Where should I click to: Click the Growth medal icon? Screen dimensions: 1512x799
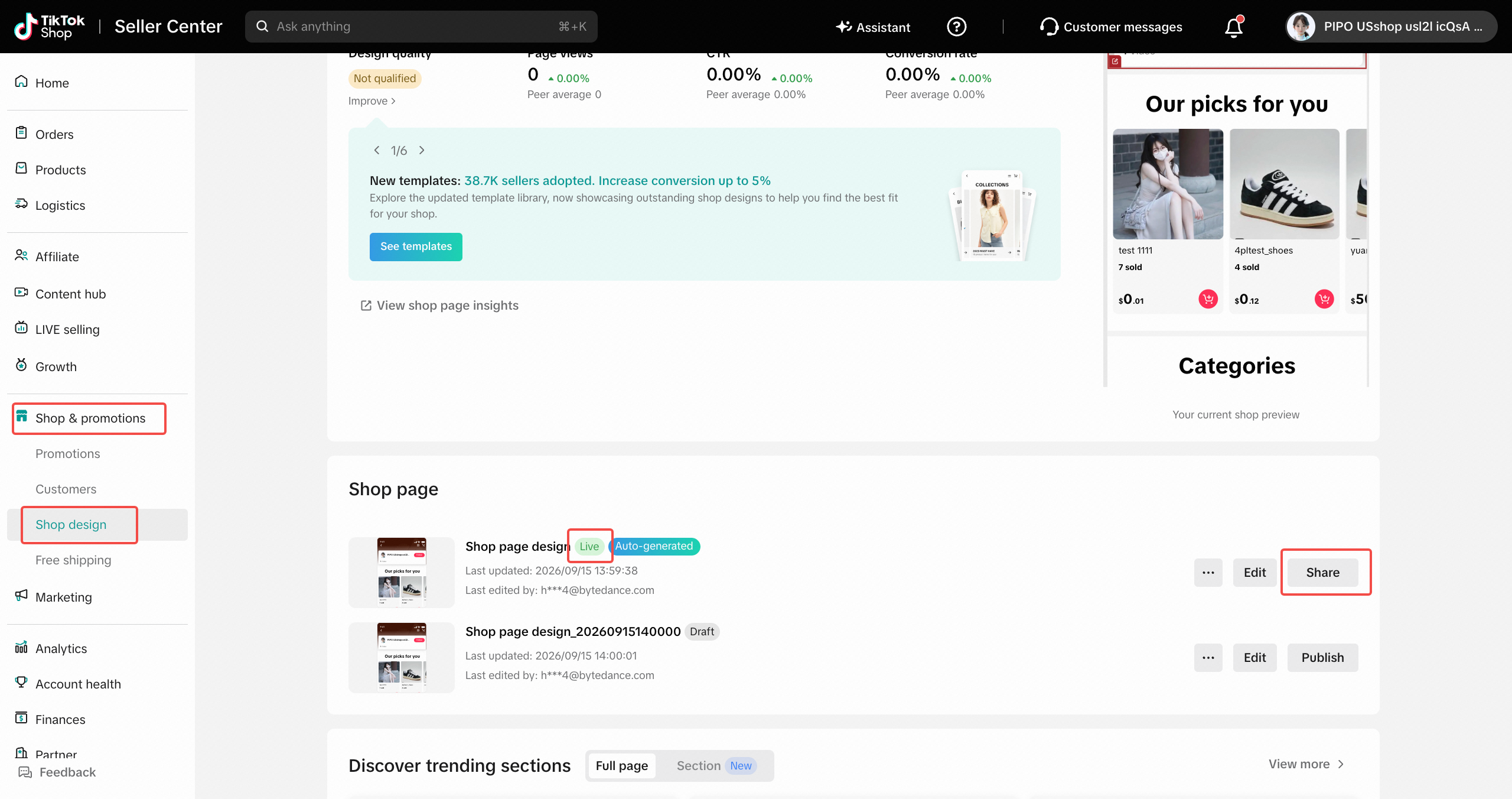click(21, 366)
